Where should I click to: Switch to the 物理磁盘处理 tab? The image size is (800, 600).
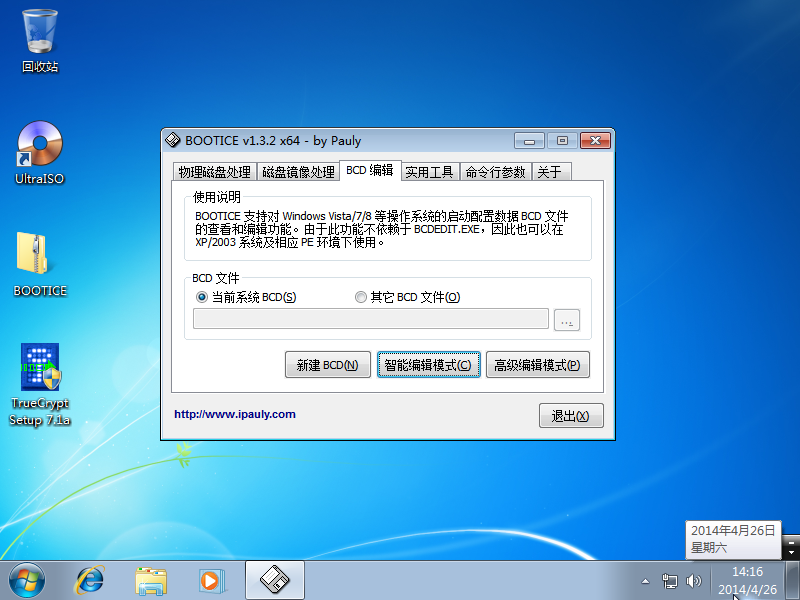(214, 172)
